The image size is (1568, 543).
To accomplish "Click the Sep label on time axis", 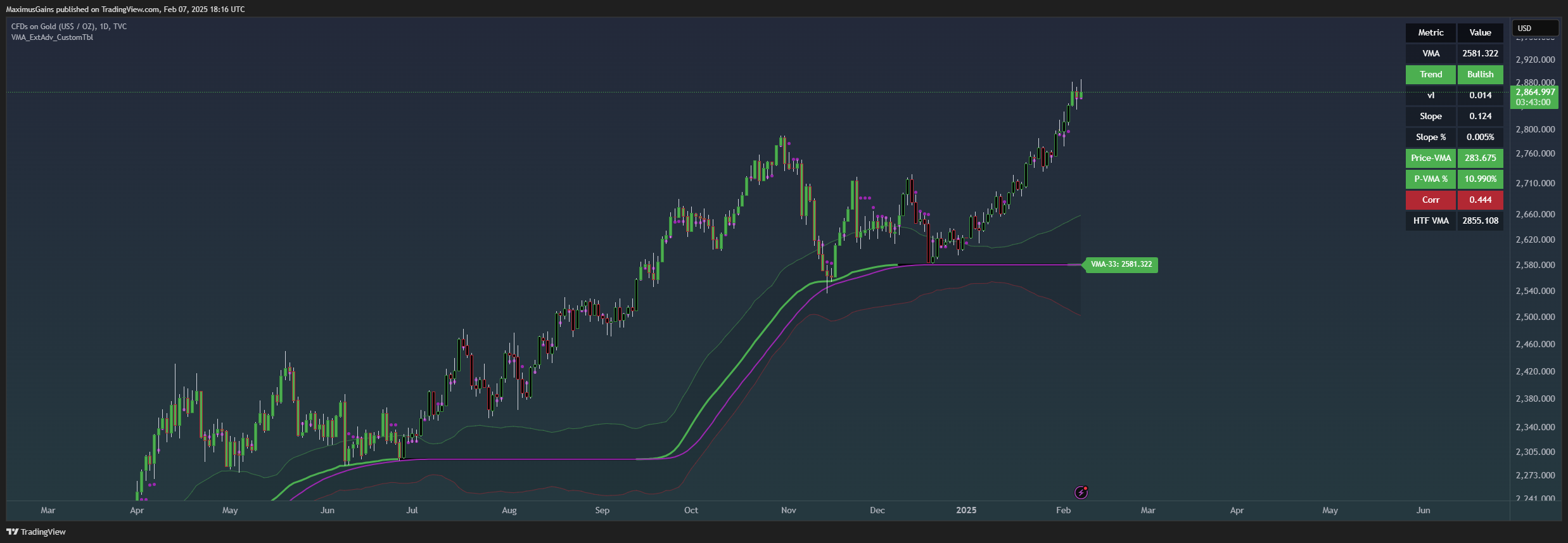I will tap(602, 510).
